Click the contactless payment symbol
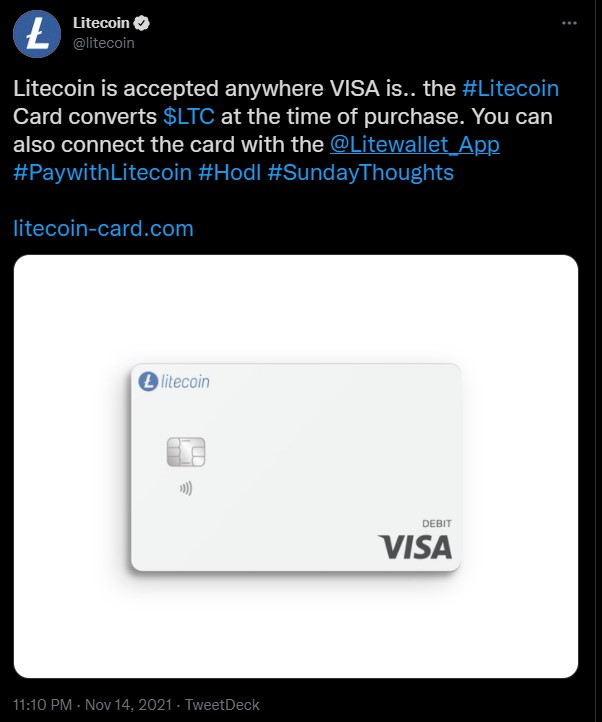Viewport: 602px width, 722px height. pyautogui.click(x=185, y=490)
